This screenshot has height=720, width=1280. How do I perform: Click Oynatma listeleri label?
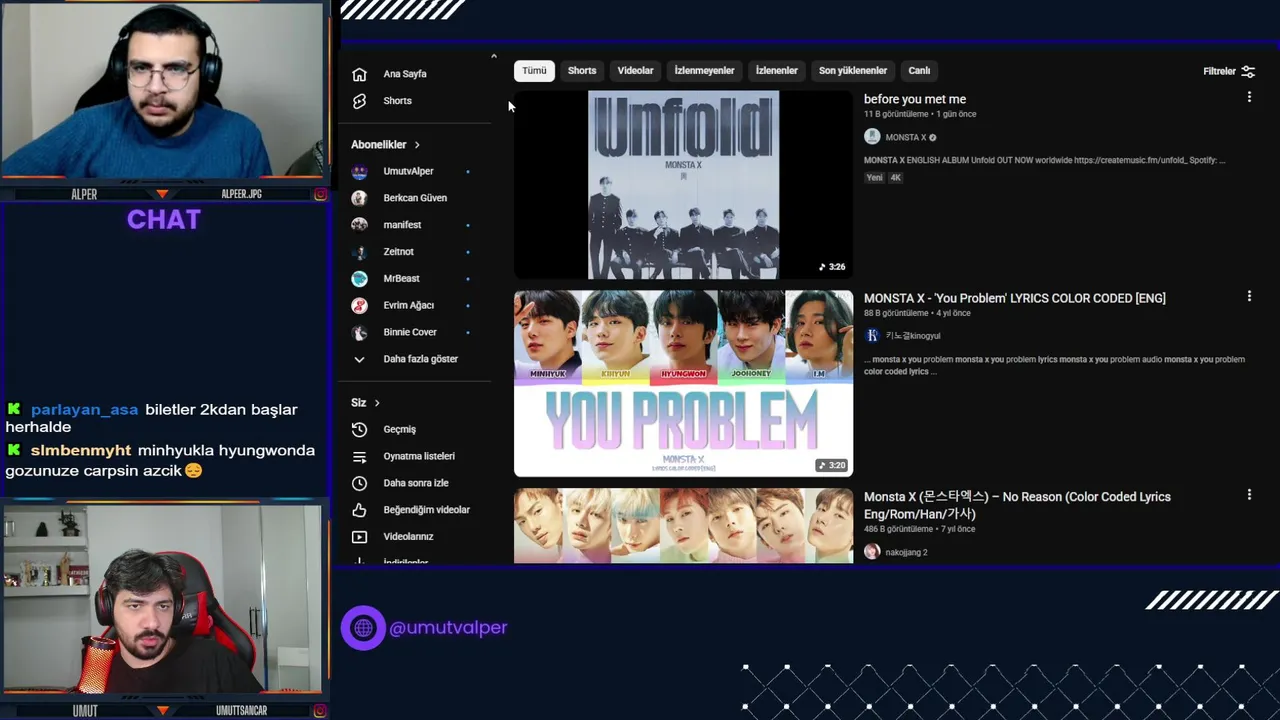coord(419,457)
